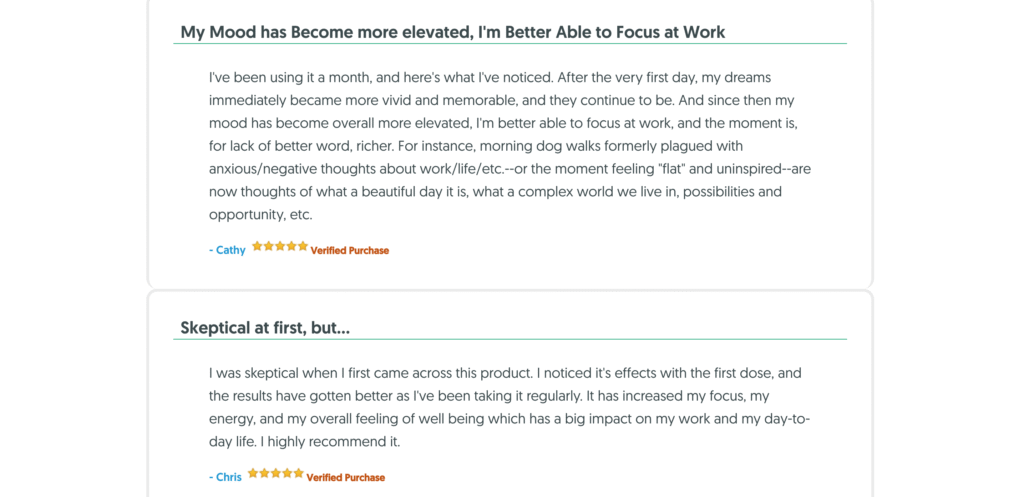This screenshot has width=1024, height=497.
Task: Click Cathy's review paragraph about vivid dreams
Action: (510, 146)
